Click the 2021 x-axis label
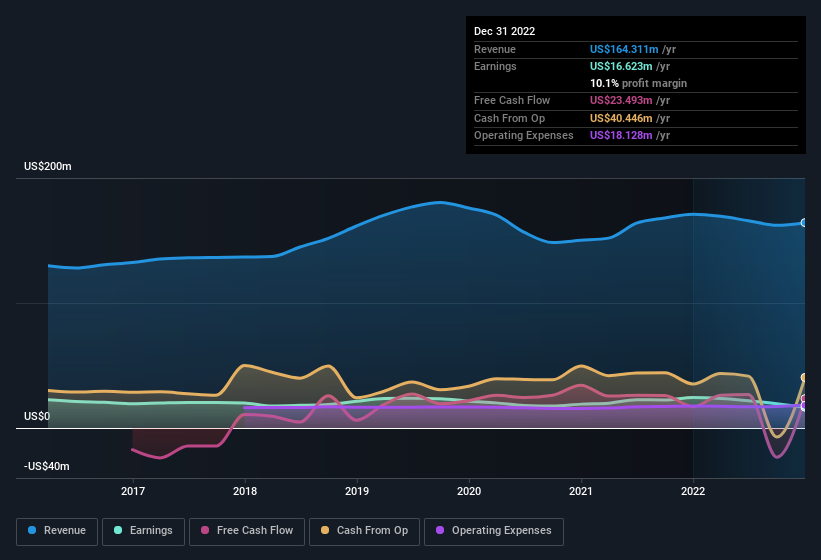The width and height of the screenshot is (821, 560). [x=581, y=491]
